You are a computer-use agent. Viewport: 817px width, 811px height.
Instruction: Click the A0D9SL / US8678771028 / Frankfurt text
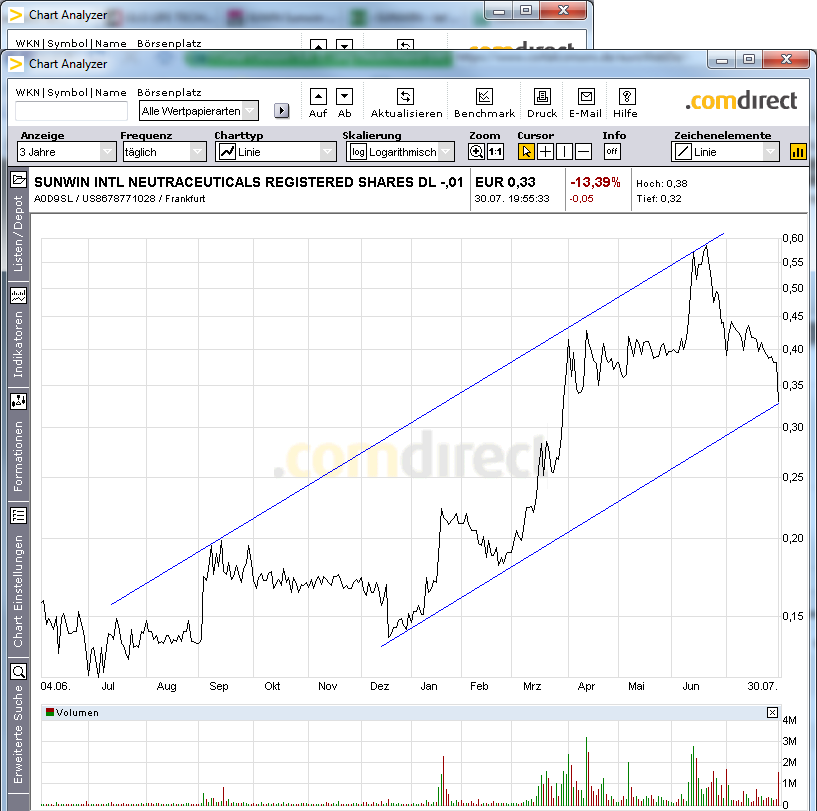119,199
